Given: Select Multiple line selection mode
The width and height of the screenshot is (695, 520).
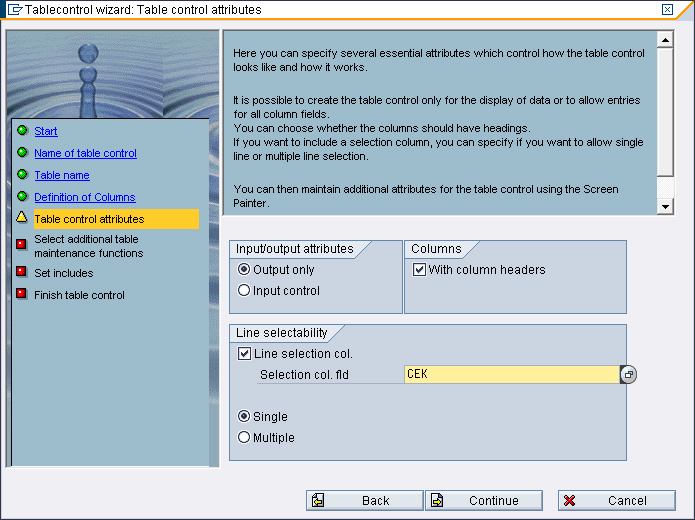Looking at the screenshot, I should tap(244, 437).
